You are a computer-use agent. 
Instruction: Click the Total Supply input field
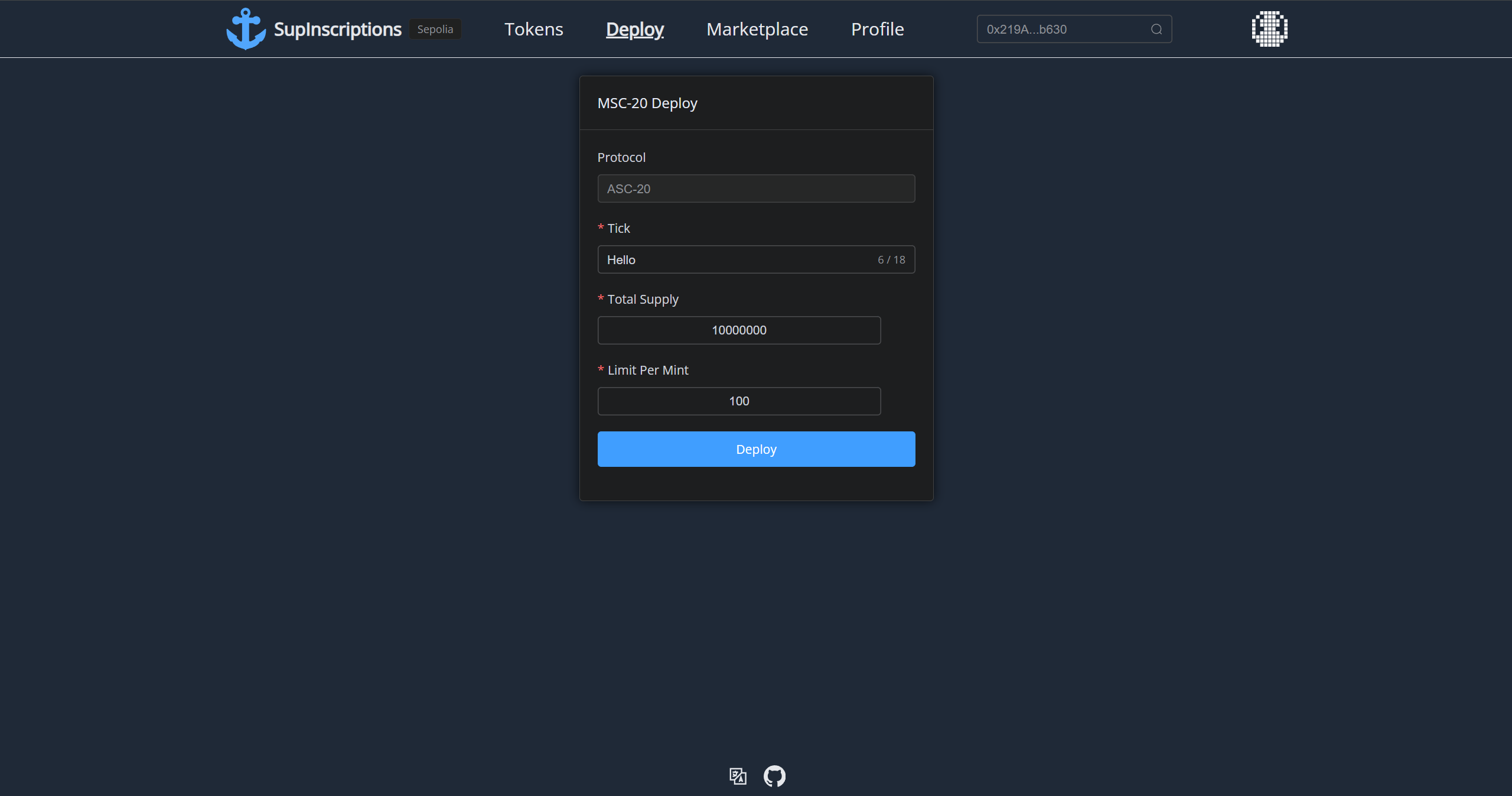(739, 330)
